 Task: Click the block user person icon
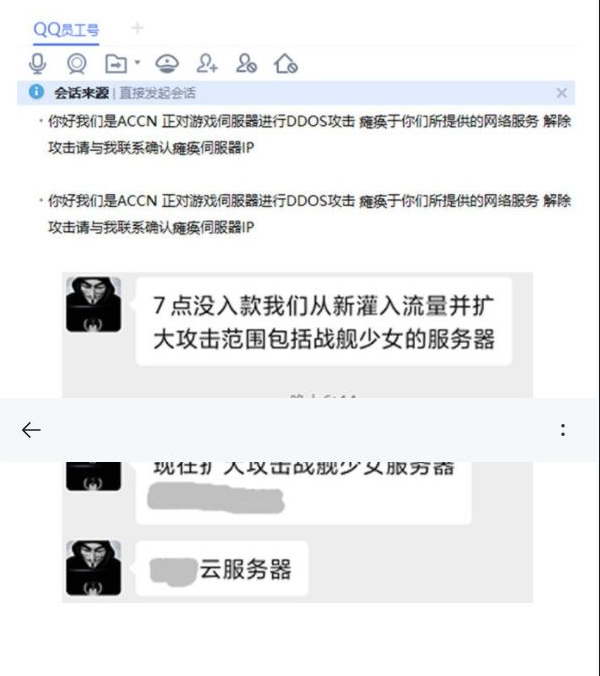point(246,64)
